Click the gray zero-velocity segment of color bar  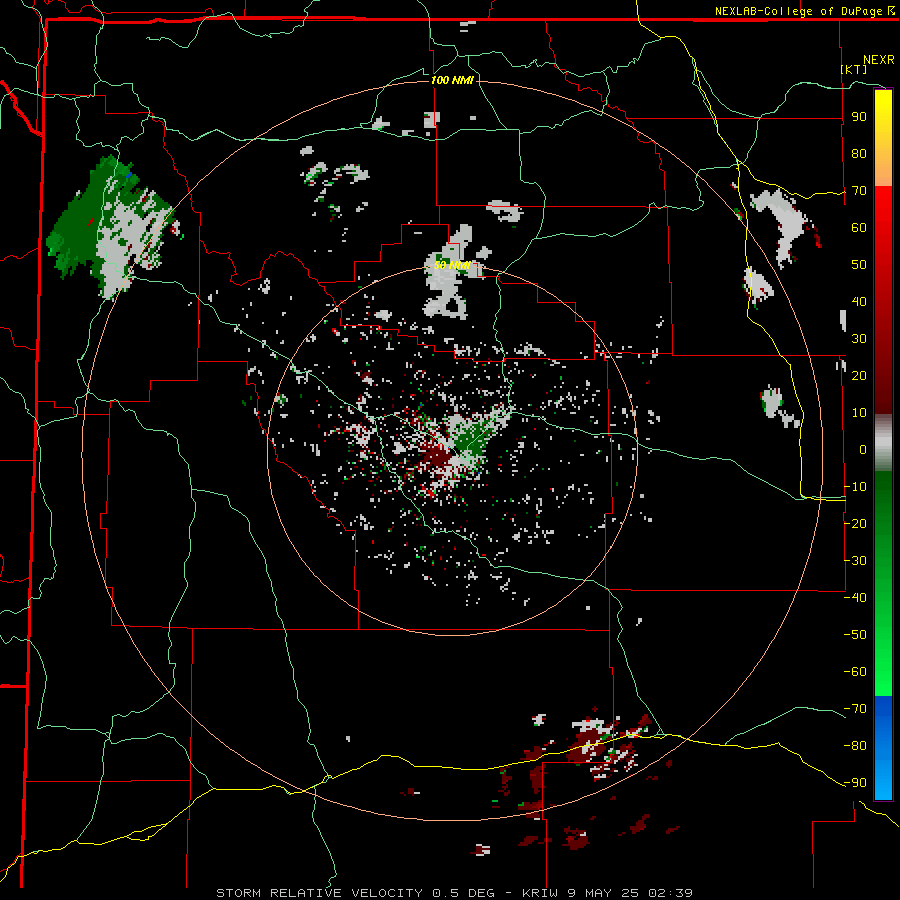pyautogui.click(x=883, y=443)
